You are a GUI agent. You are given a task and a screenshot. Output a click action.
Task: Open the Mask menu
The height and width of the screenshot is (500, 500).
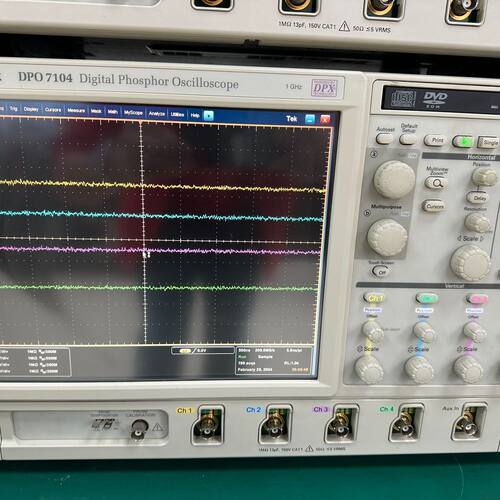[96, 111]
